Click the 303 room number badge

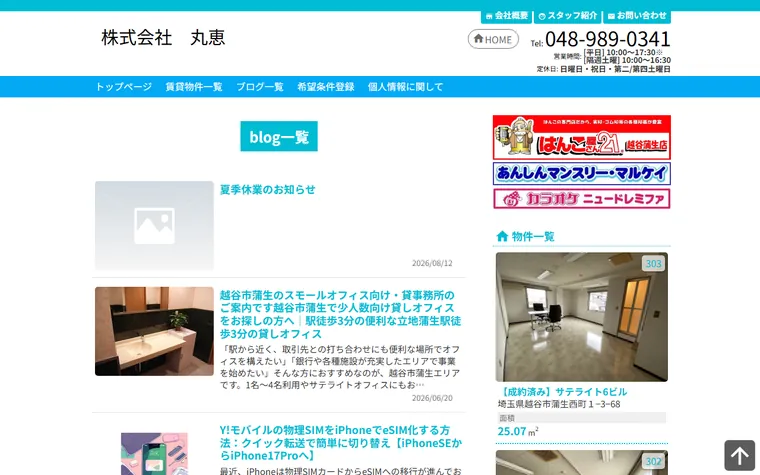[x=653, y=264]
